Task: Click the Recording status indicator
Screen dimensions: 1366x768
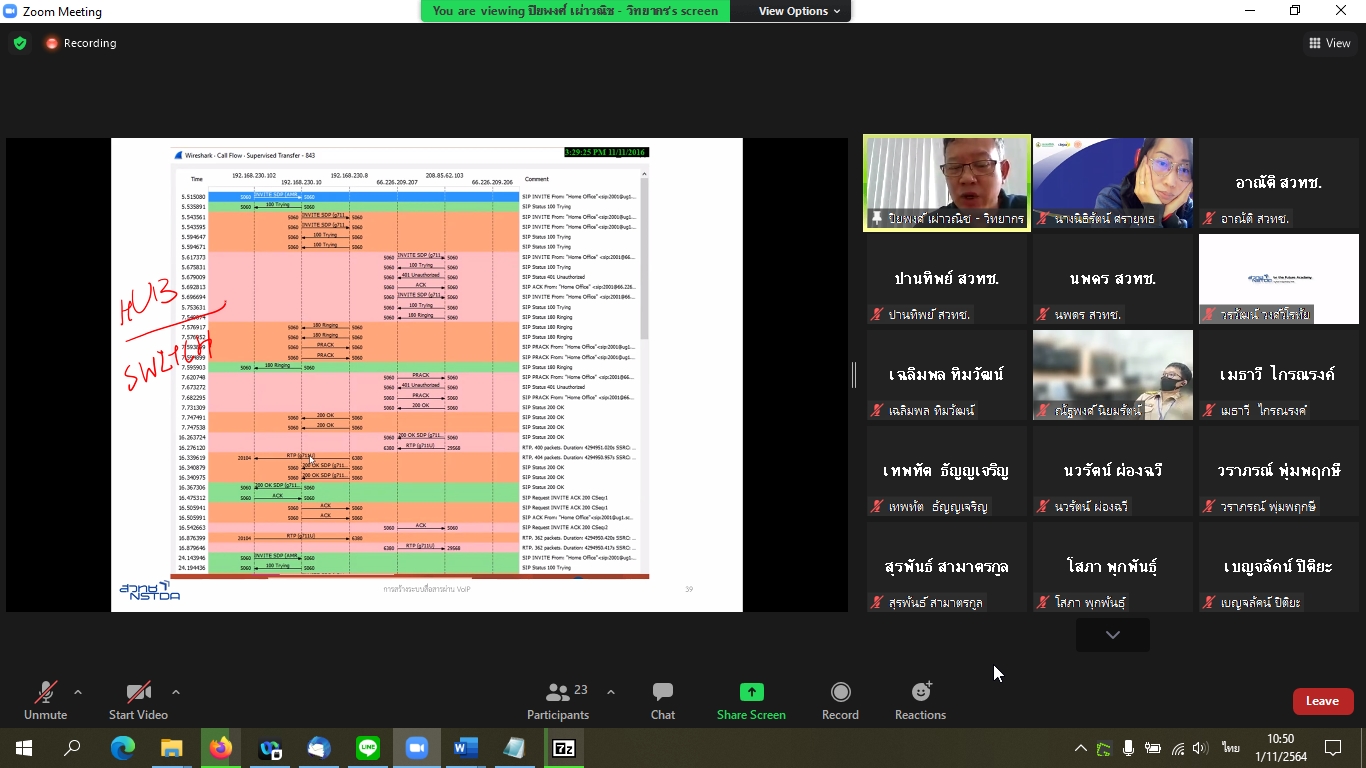Action: 80,43
